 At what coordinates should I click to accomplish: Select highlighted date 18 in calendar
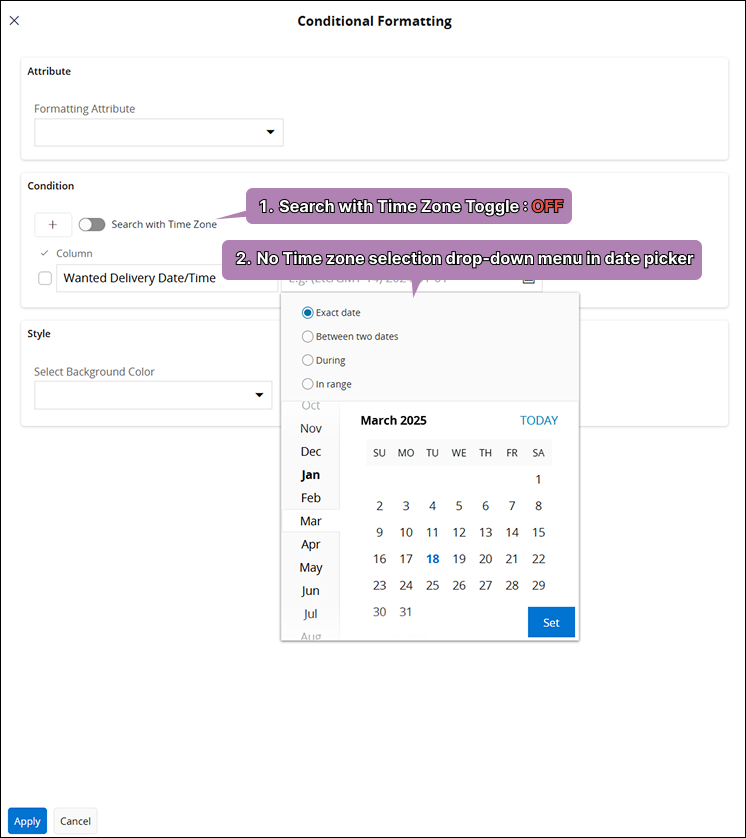432,559
